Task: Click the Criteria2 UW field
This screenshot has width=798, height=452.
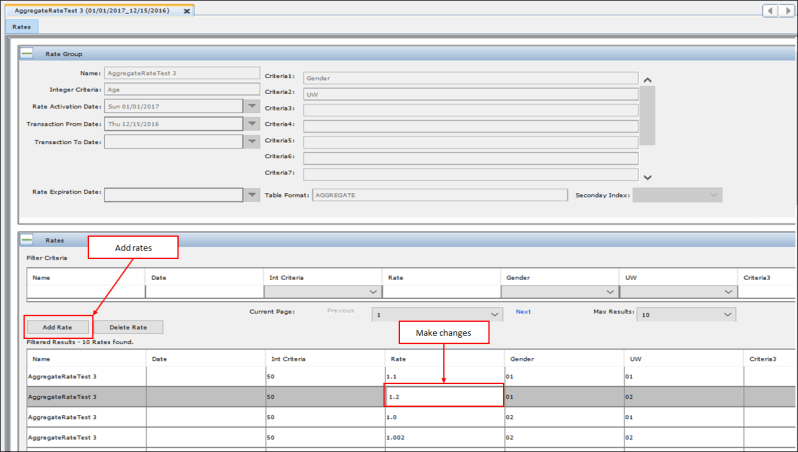Action: 471,94
